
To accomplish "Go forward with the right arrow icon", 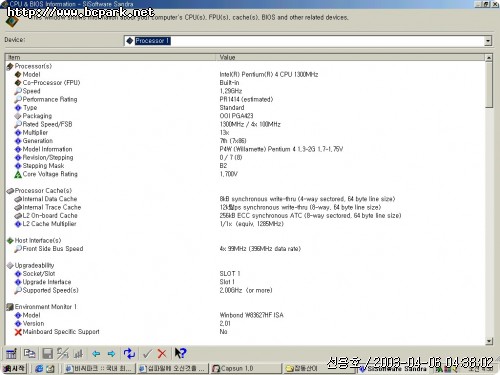I will pyautogui.click(x=111, y=353).
